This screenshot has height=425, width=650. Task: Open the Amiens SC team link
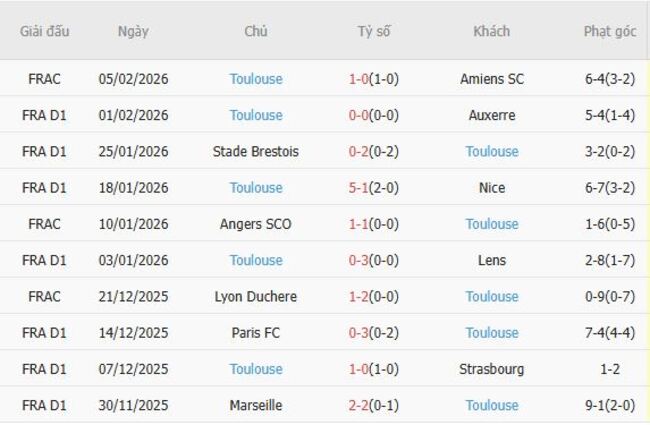(492, 79)
